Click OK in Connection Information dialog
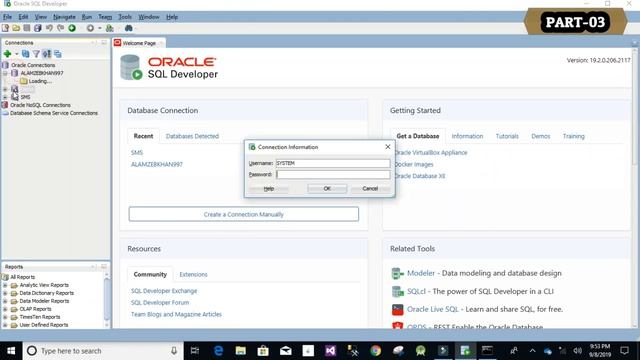640x360 pixels. click(x=327, y=189)
